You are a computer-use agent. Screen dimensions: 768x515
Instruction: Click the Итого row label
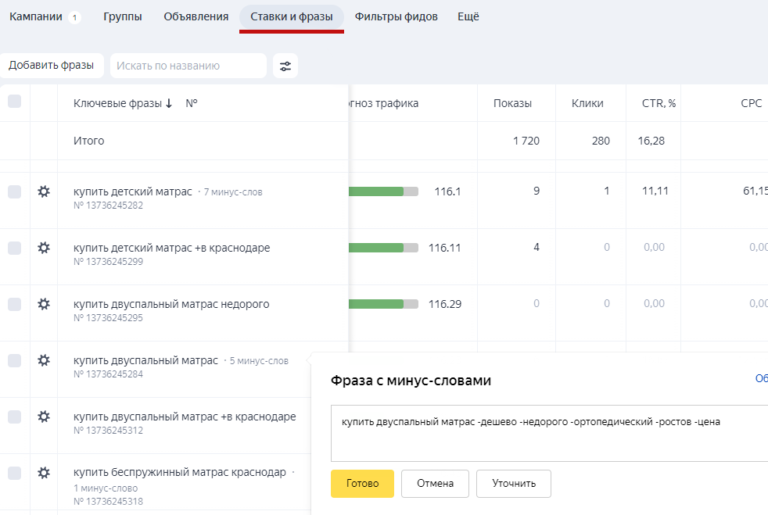tap(89, 141)
